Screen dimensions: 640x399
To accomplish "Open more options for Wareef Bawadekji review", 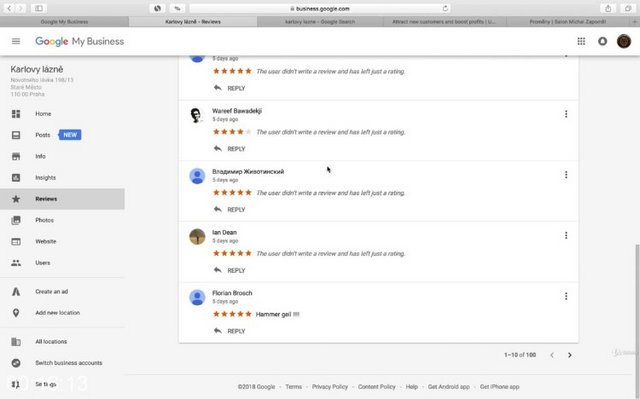I will 566,114.
